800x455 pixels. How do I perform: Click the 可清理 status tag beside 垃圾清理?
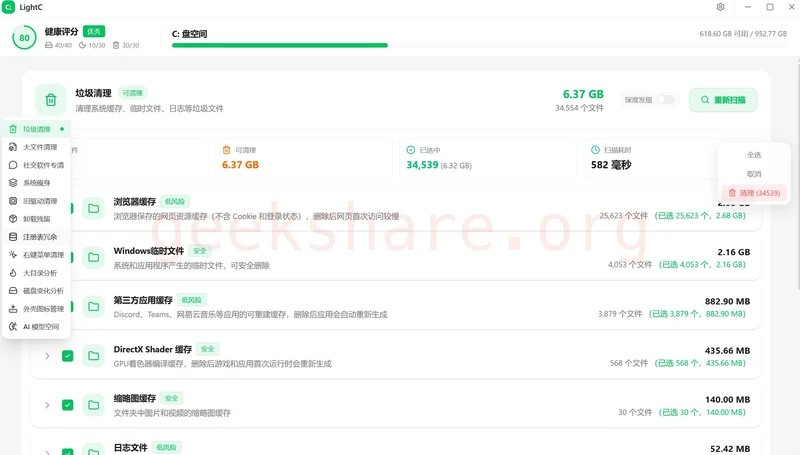pos(132,93)
